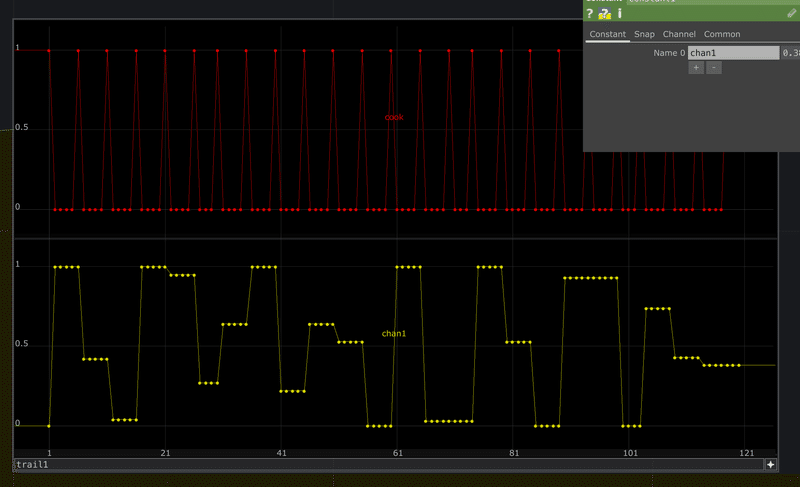Image resolution: width=800 pixels, height=487 pixels.
Task: Switch to the Snap parameter tab
Action: pos(644,34)
